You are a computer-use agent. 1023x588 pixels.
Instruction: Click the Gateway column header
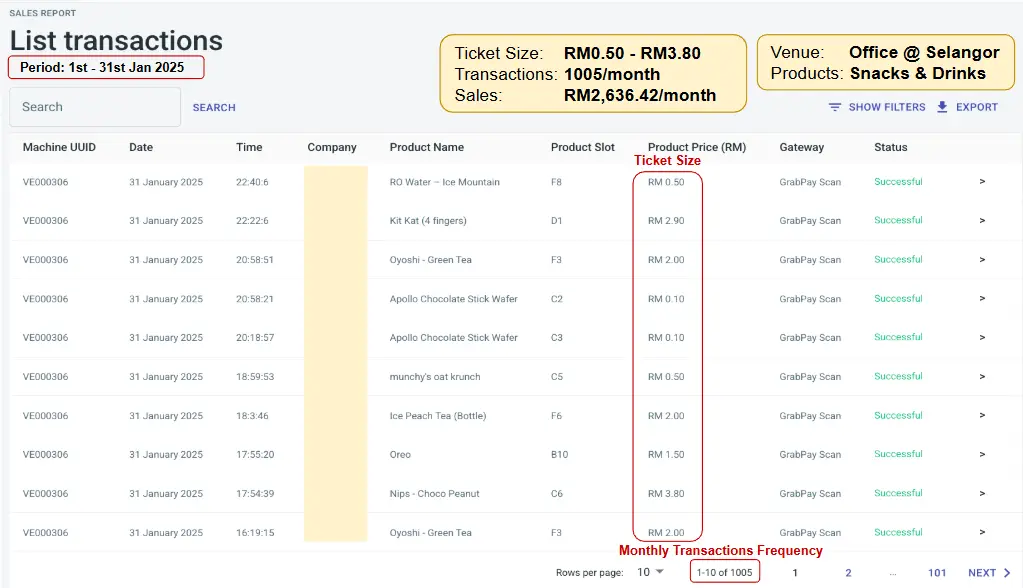tap(801, 147)
